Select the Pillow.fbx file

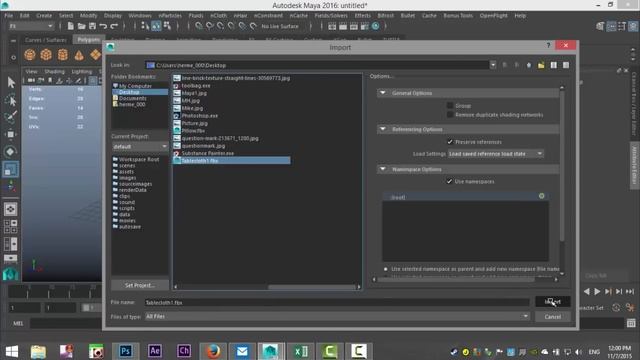click(193, 131)
